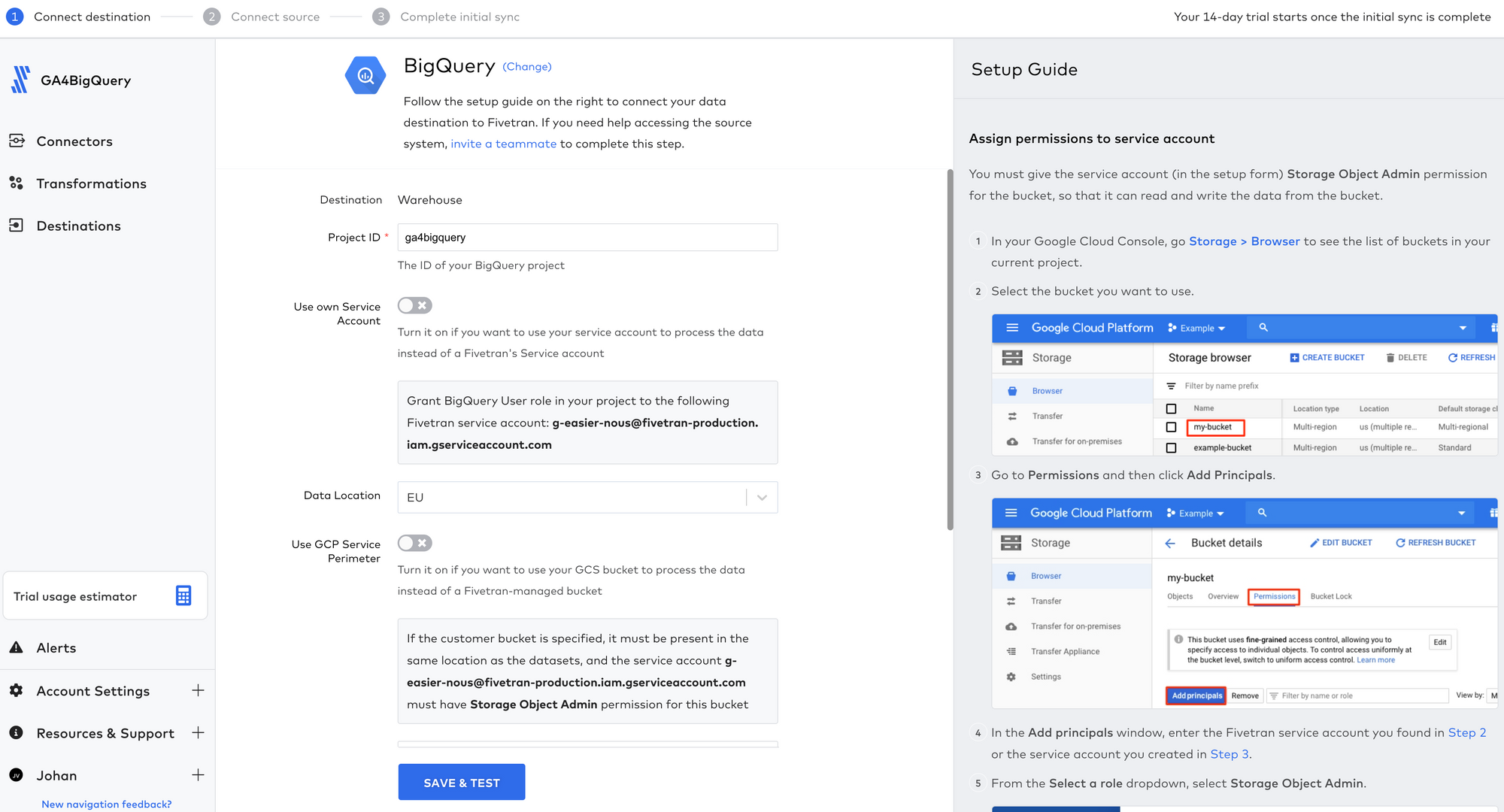Viewport: 1504px width, 812px height.
Task: Click the Complete initial sync step label
Action: point(460,17)
